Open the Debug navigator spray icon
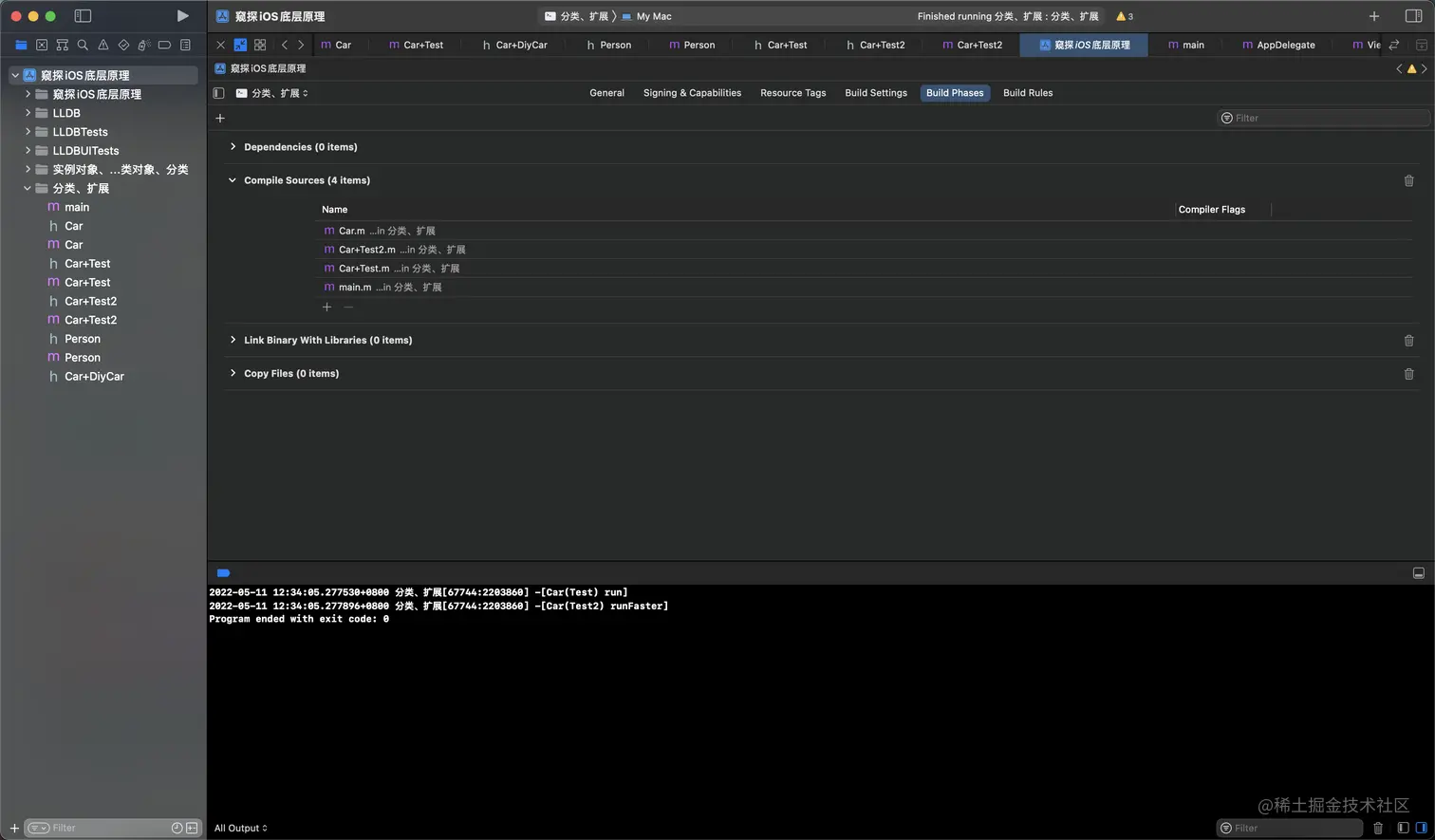 pos(144,45)
